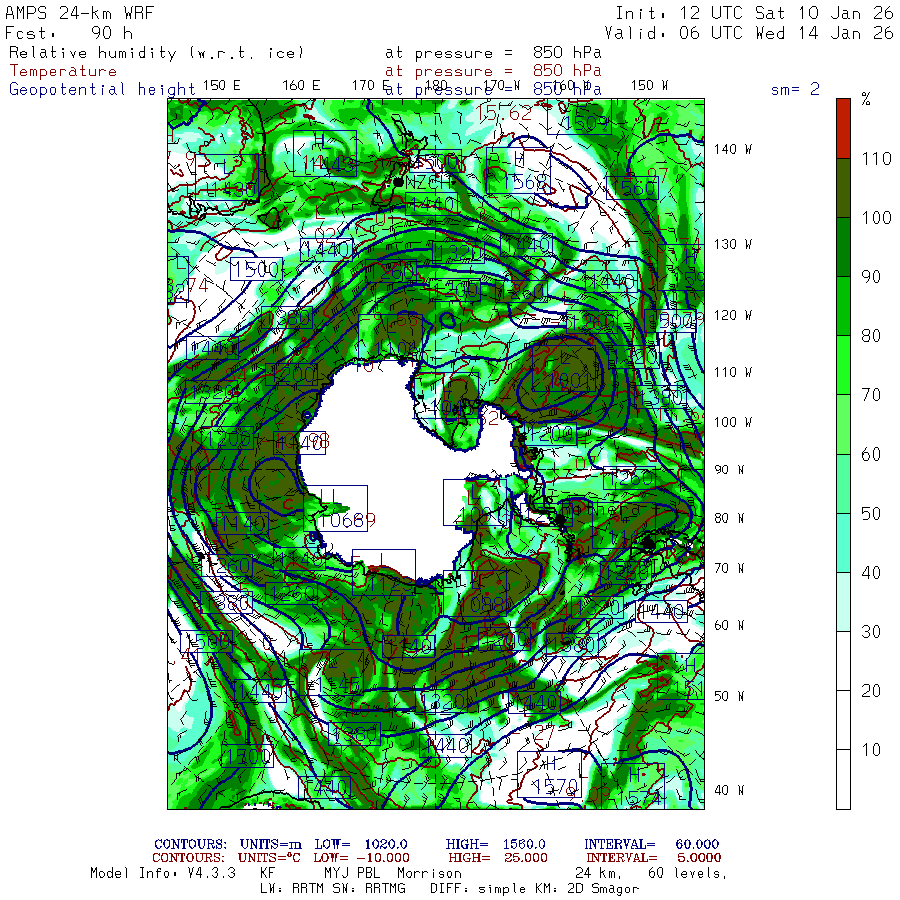900x900 pixels.
Task: Click the "Fcst: 90 h" forecast hour label
Action: (68, 32)
